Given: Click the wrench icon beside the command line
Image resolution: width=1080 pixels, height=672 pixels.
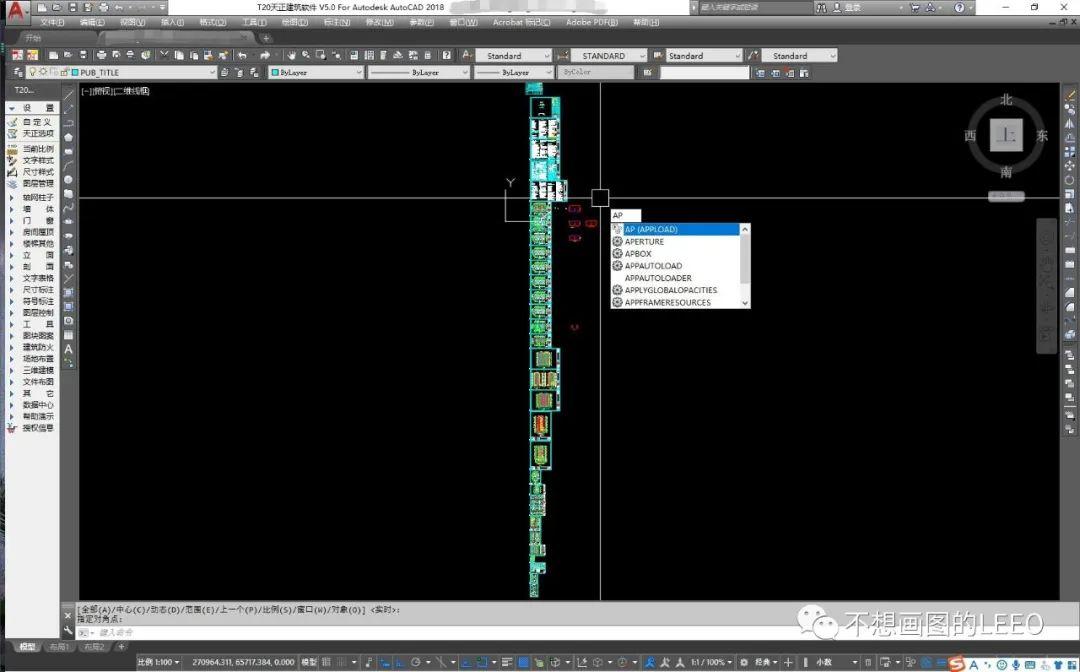Looking at the screenshot, I should tap(68, 630).
